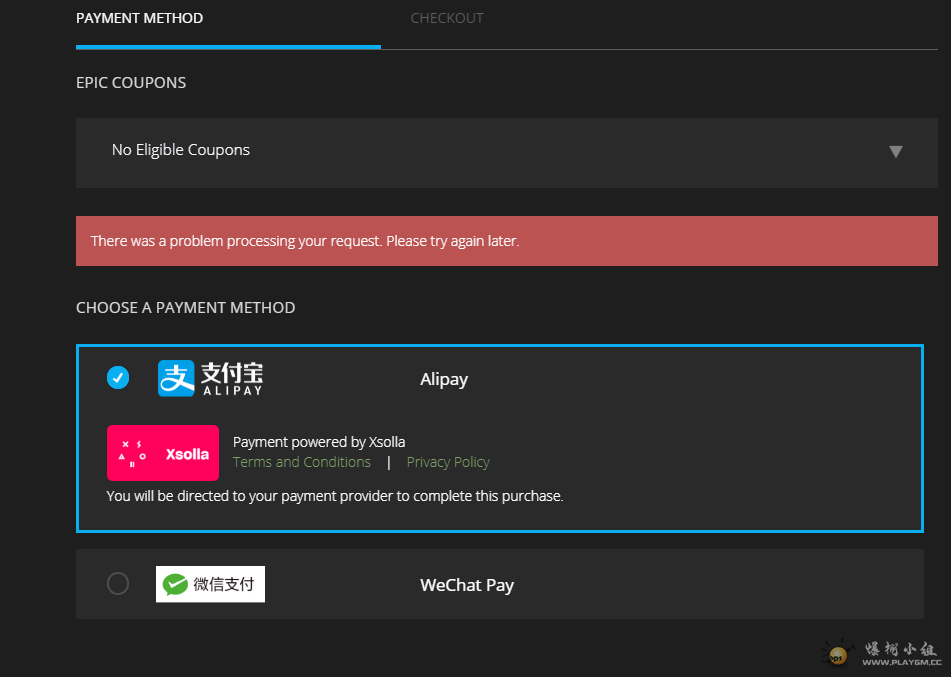
Task: Click the Alipay logo
Action: coord(210,378)
